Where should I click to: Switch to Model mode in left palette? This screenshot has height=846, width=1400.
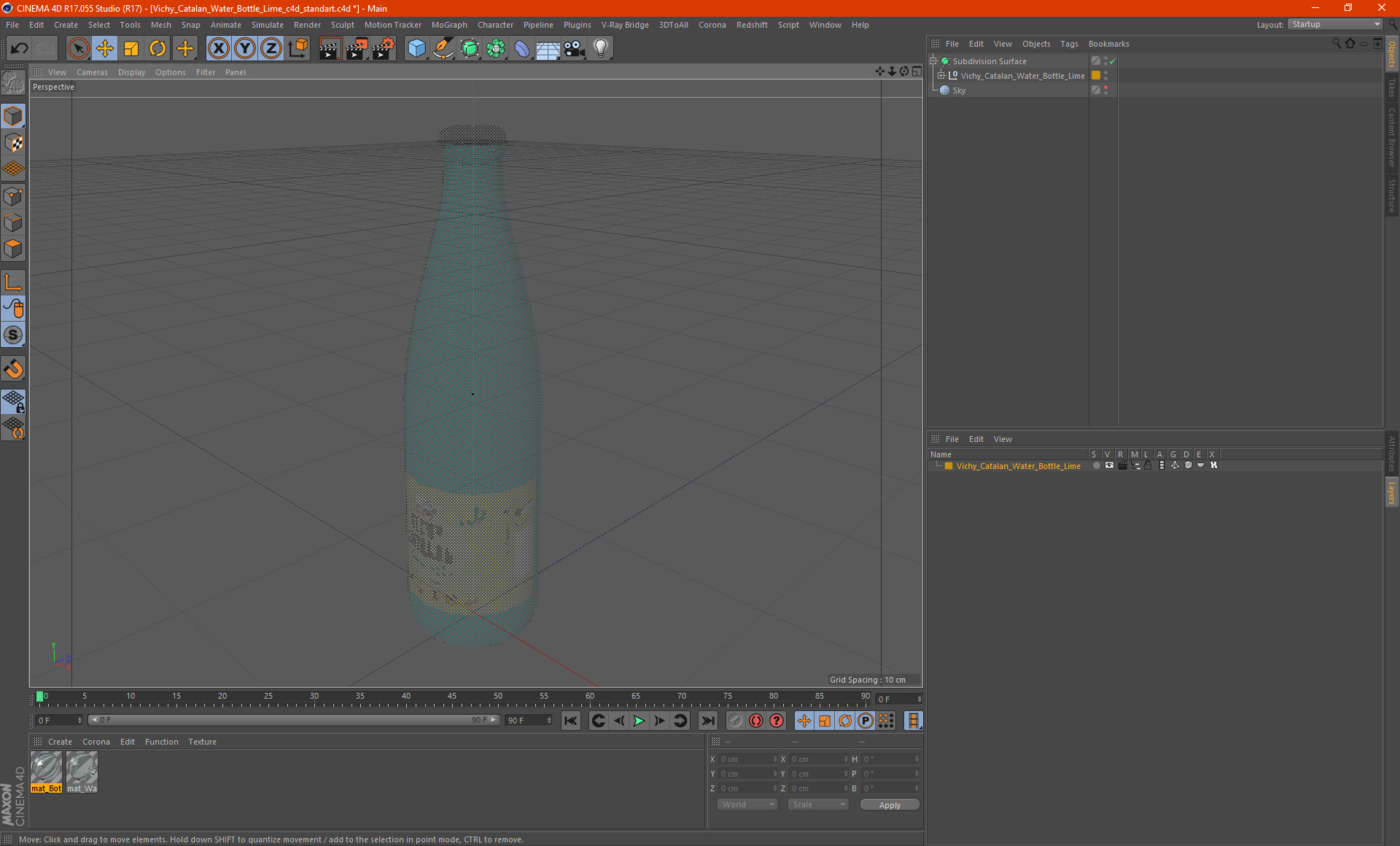point(13,117)
